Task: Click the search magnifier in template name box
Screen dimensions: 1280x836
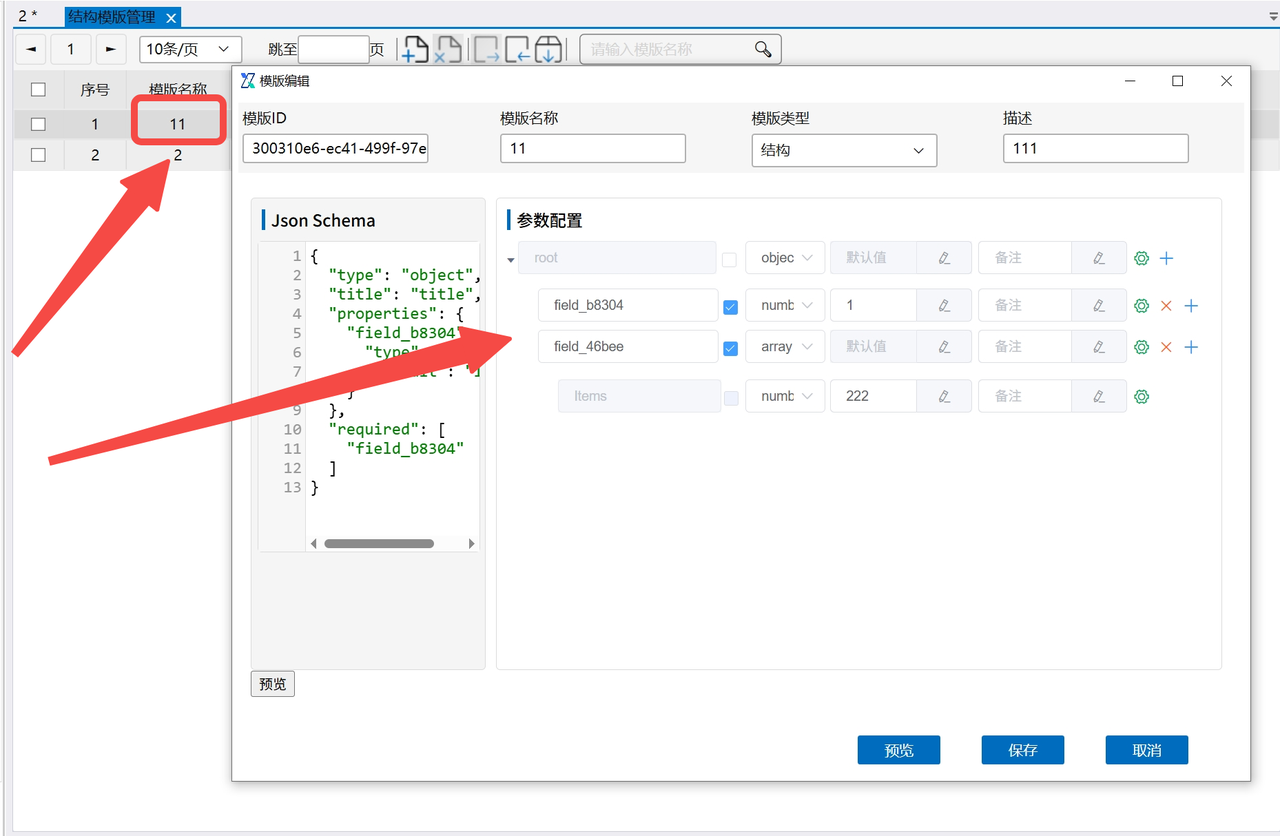Action: pyautogui.click(x=763, y=49)
